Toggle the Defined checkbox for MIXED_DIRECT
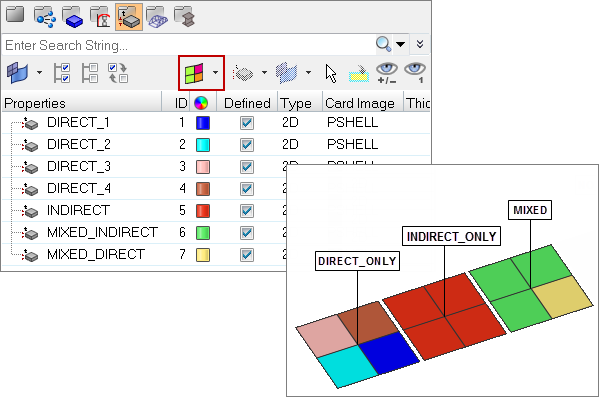Screen dimensions: 600x397 pos(247,255)
